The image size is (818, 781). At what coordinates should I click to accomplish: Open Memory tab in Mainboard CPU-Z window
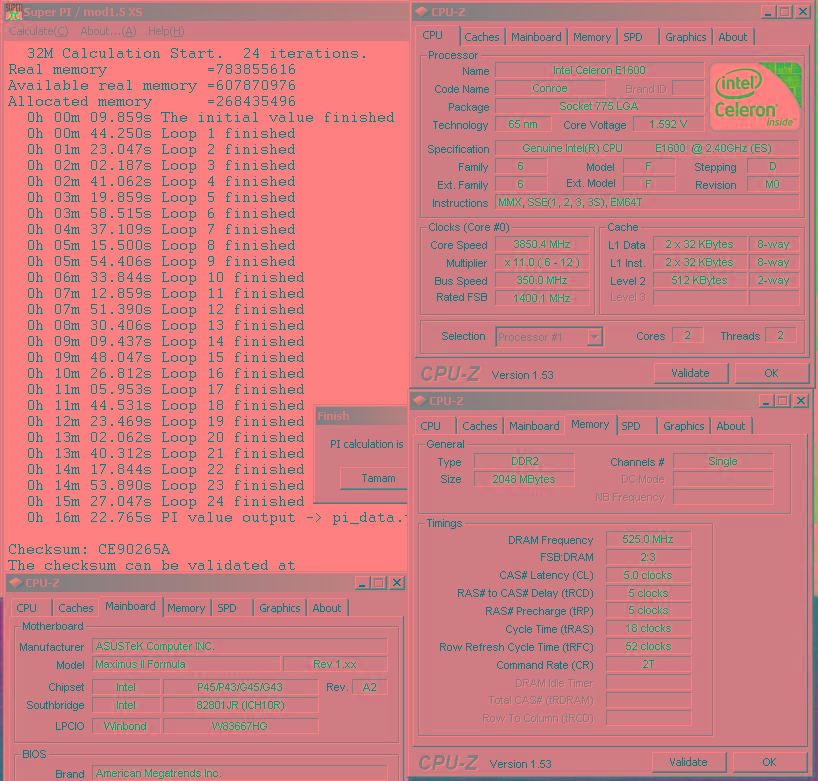186,608
